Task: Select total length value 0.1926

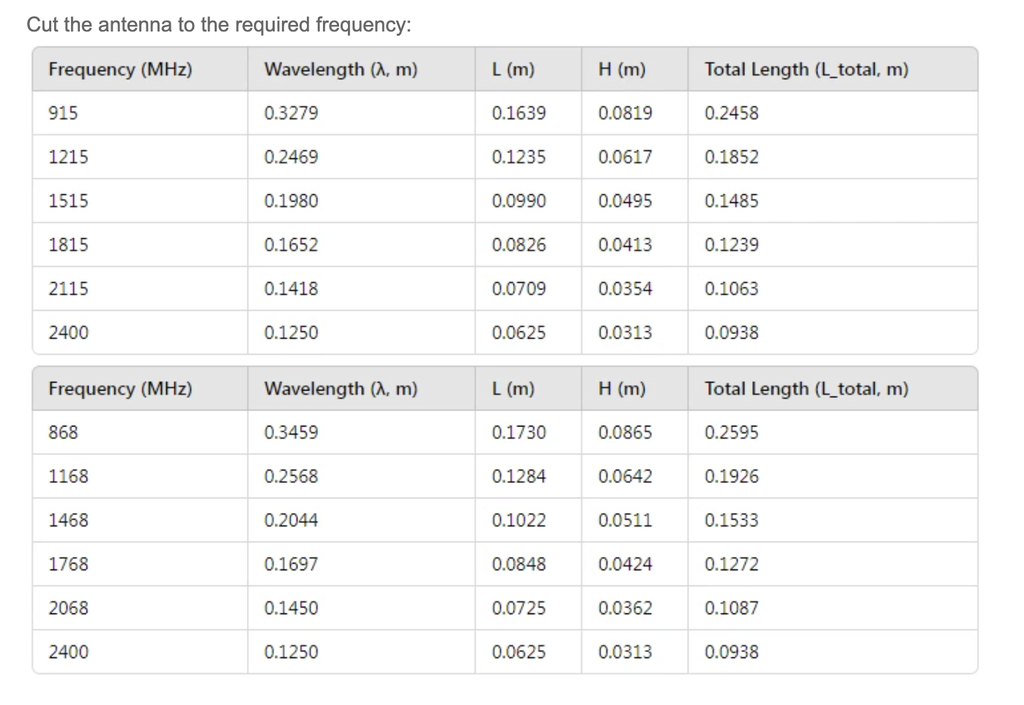Action: click(731, 477)
